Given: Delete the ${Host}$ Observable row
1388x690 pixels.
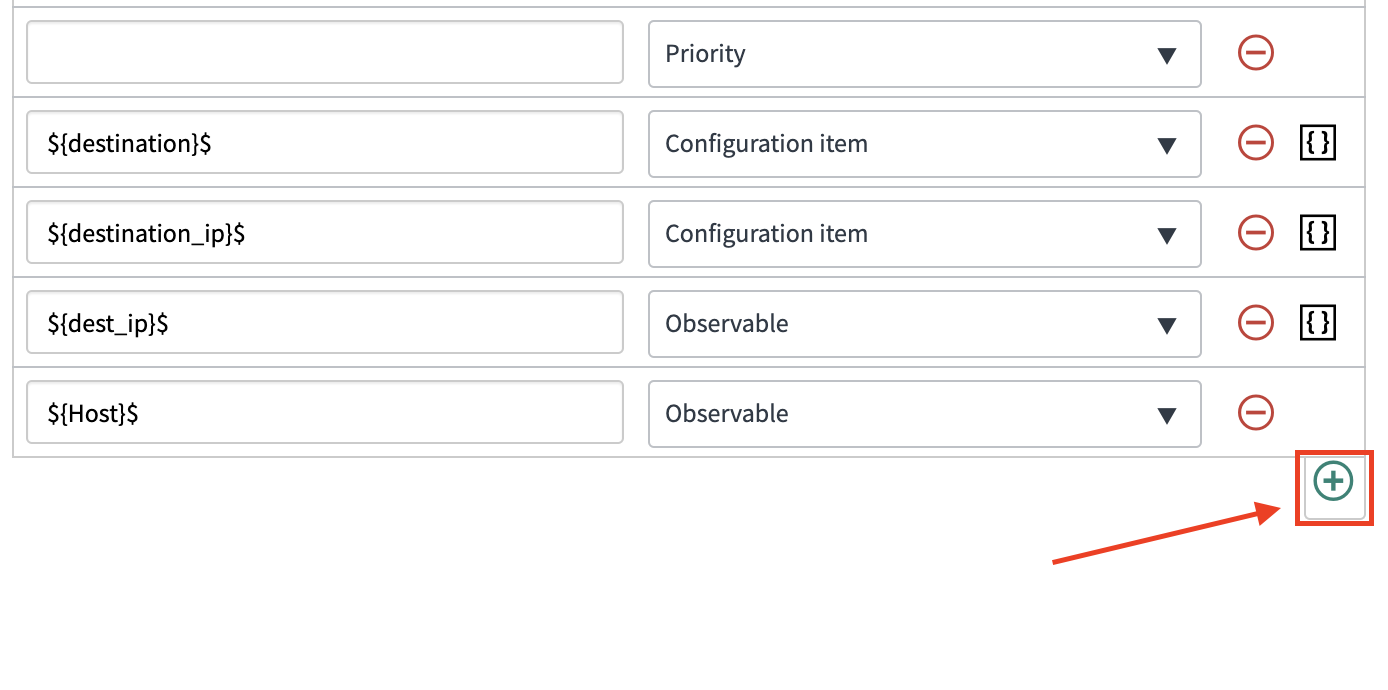Looking at the screenshot, I should coord(1256,412).
